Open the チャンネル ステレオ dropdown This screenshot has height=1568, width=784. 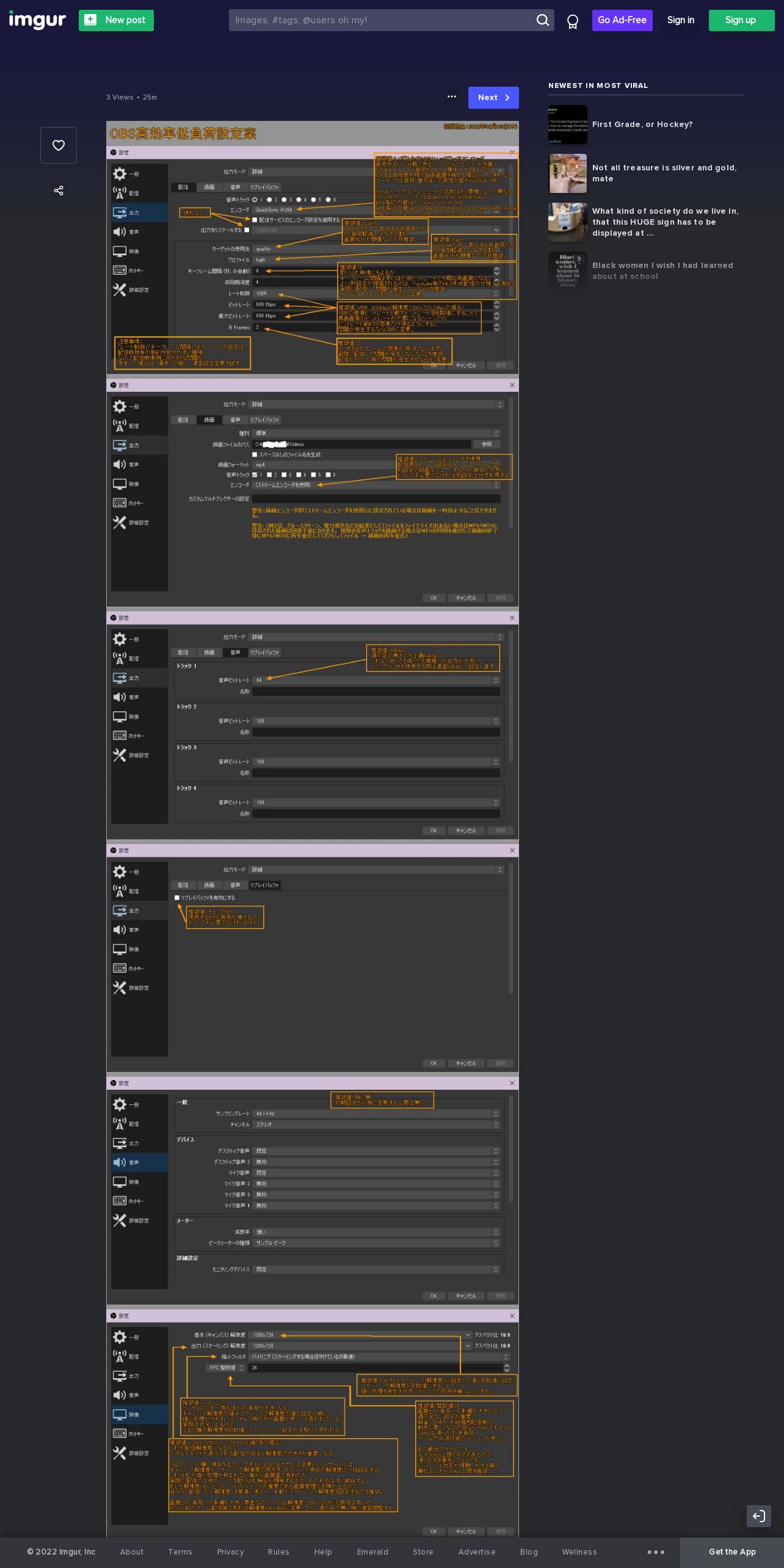pos(377,1125)
